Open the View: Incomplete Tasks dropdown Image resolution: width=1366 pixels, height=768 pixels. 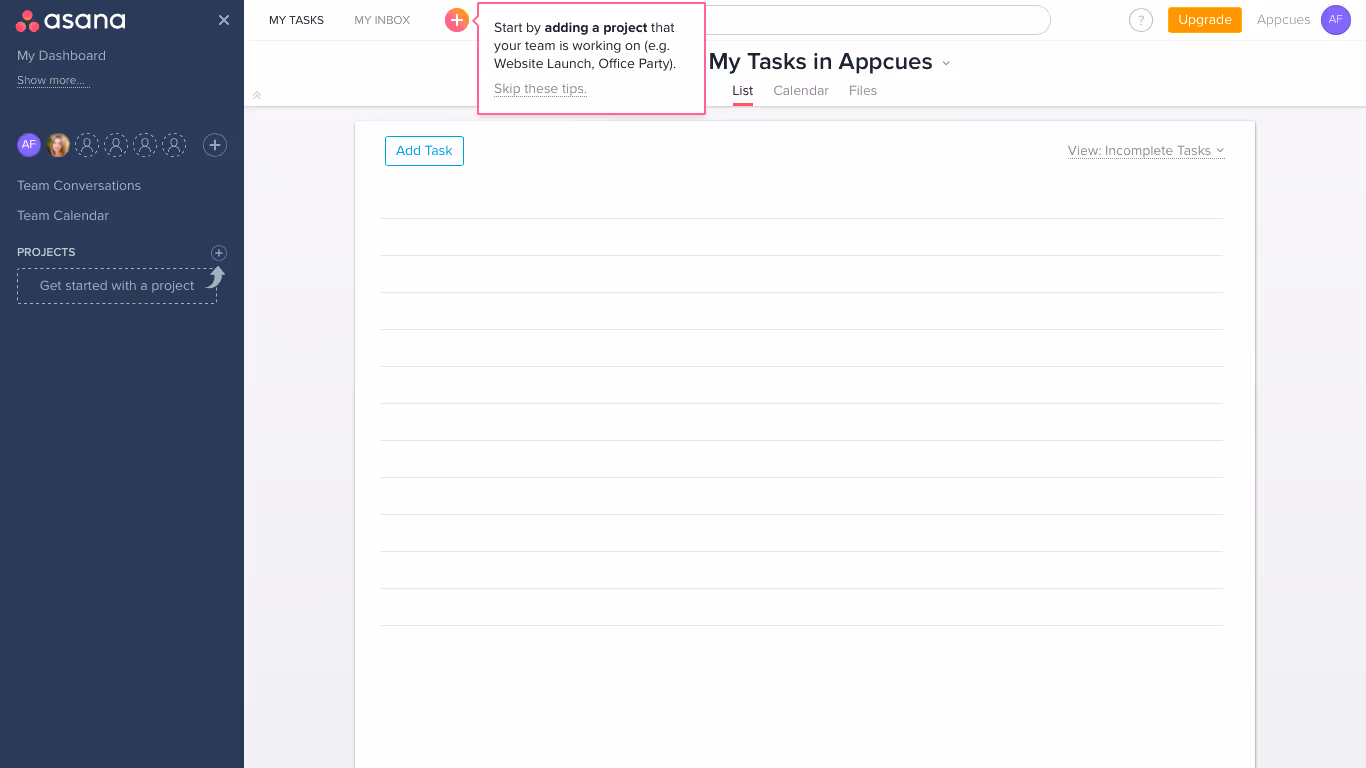tap(1146, 151)
